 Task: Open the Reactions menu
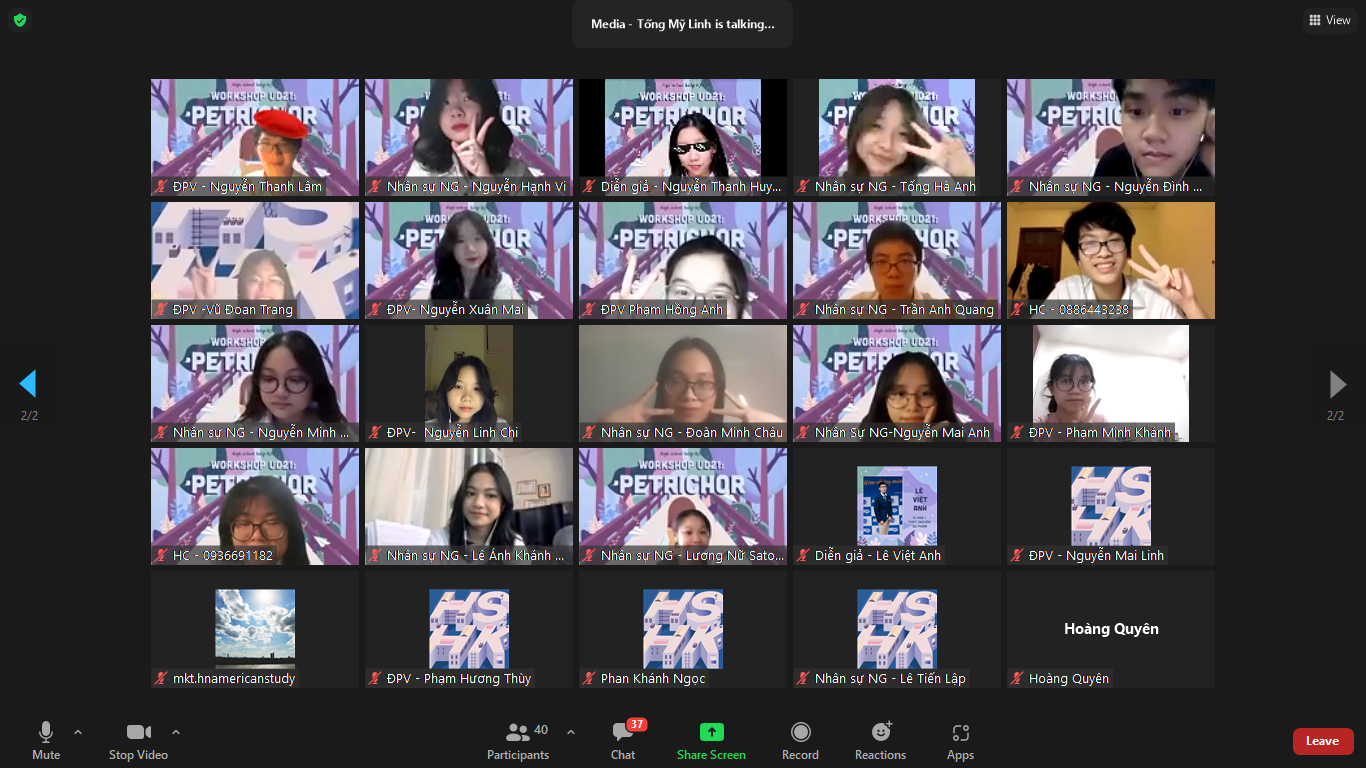coord(880,732)
